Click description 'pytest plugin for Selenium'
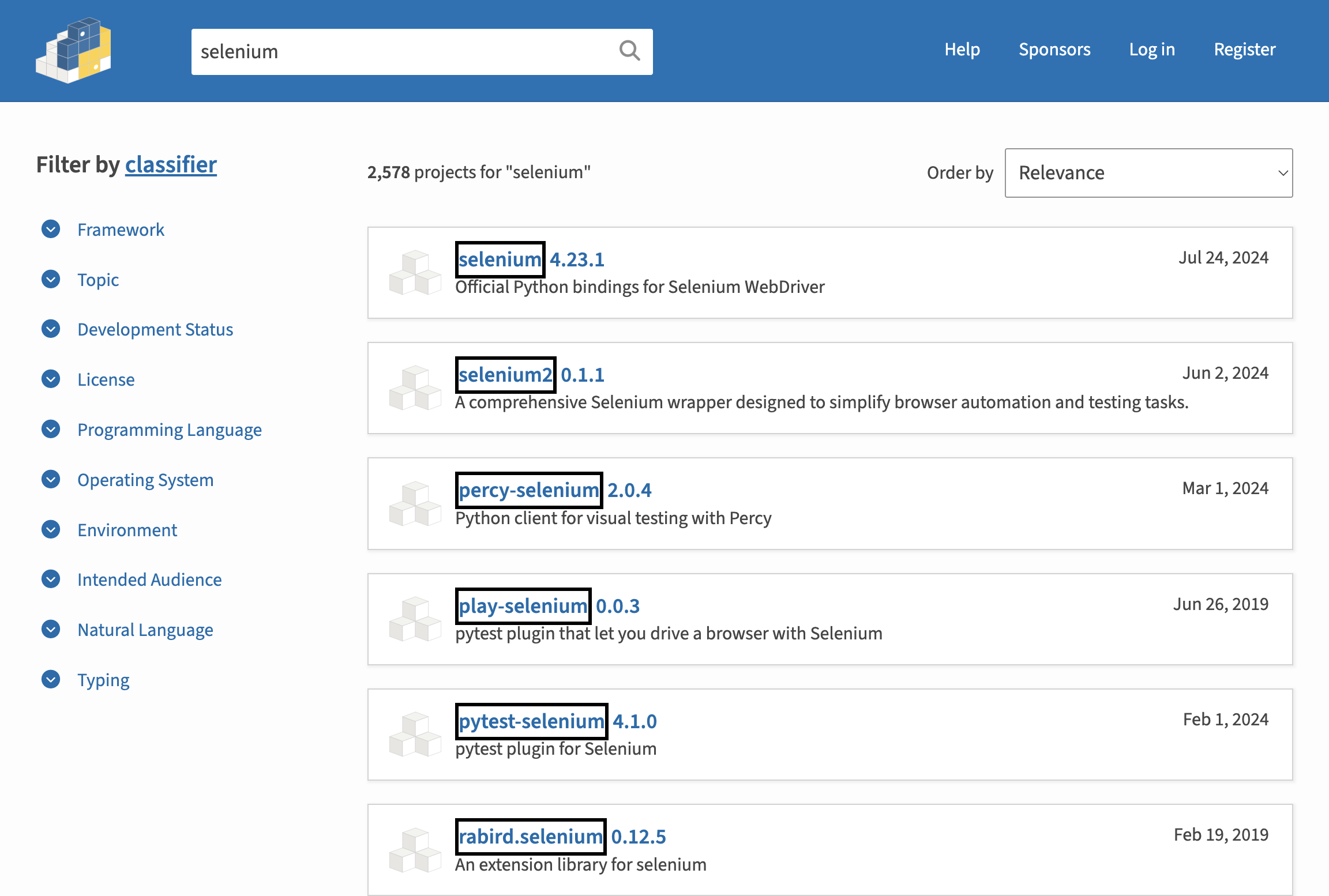 coord(556,749)
